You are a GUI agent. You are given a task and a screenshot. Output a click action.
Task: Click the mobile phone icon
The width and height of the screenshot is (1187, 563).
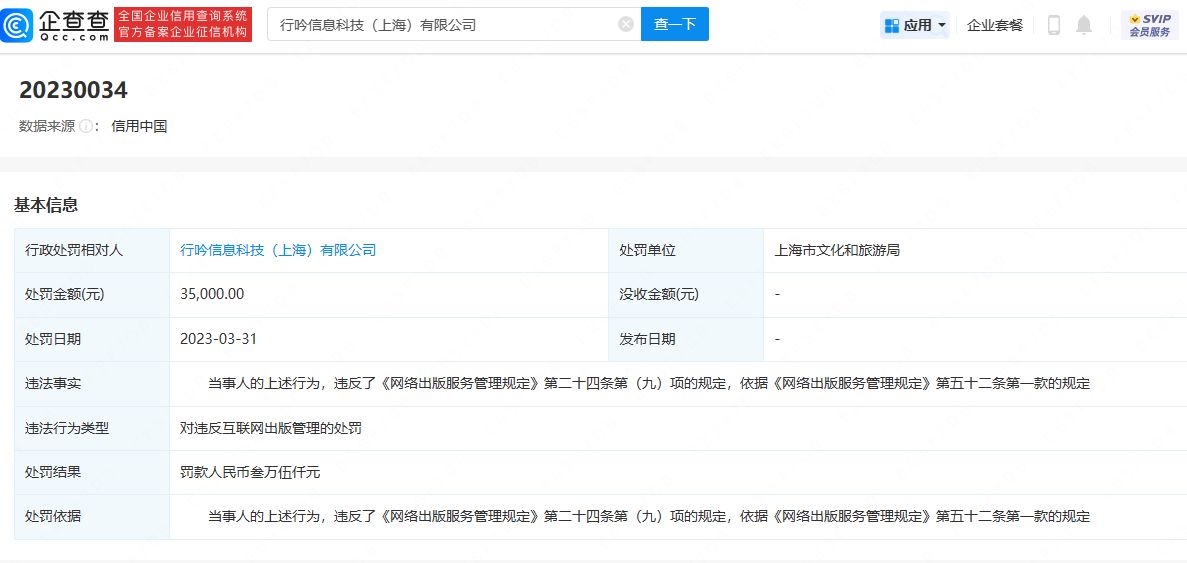[x=1053, y=25]
